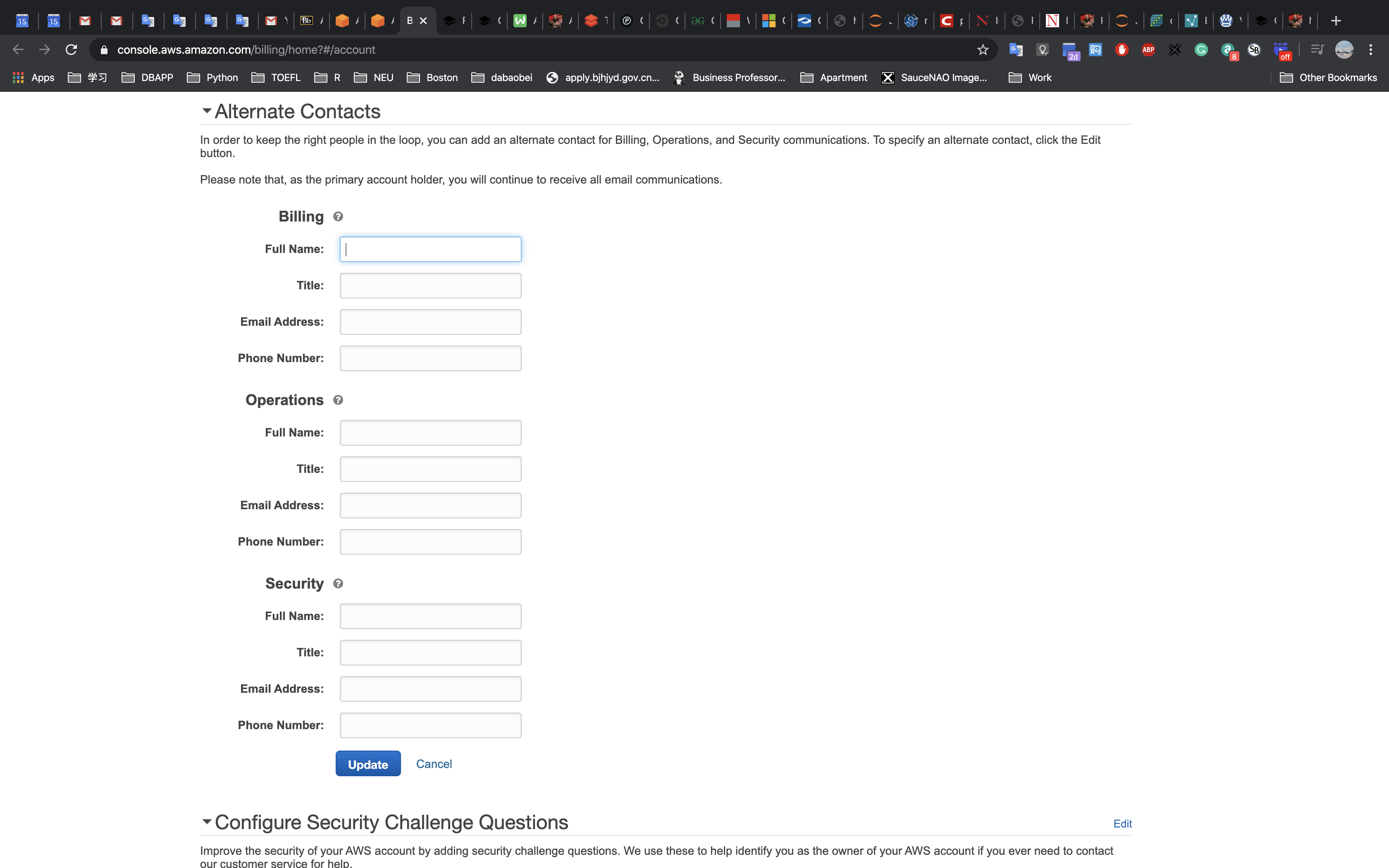Reload the page with refresh icon
1389x868 pixels.
[71, 50]
